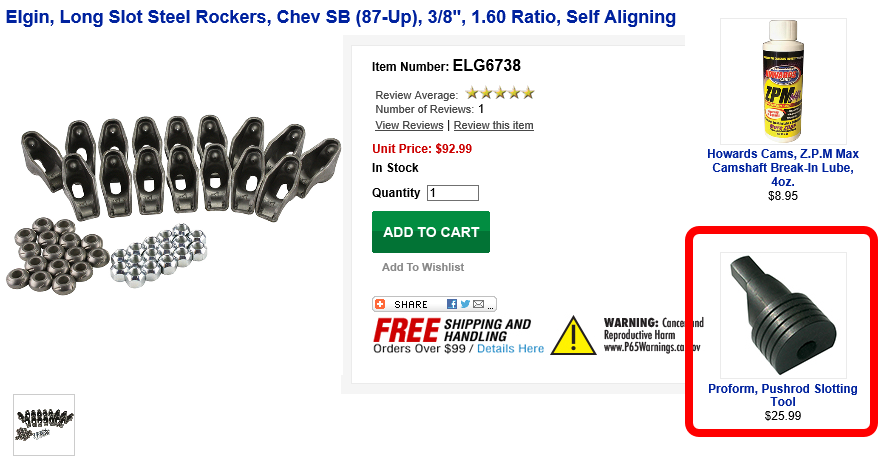Click the Twitter share icon

coord(465,304)
